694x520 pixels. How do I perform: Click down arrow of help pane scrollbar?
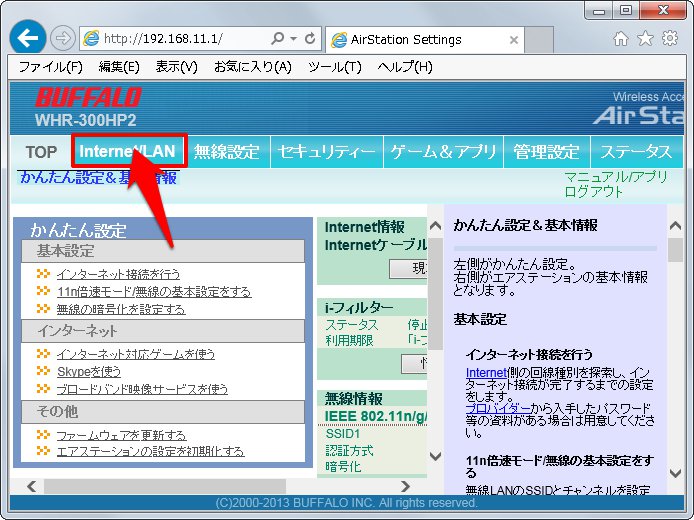(x=675, y=473)
